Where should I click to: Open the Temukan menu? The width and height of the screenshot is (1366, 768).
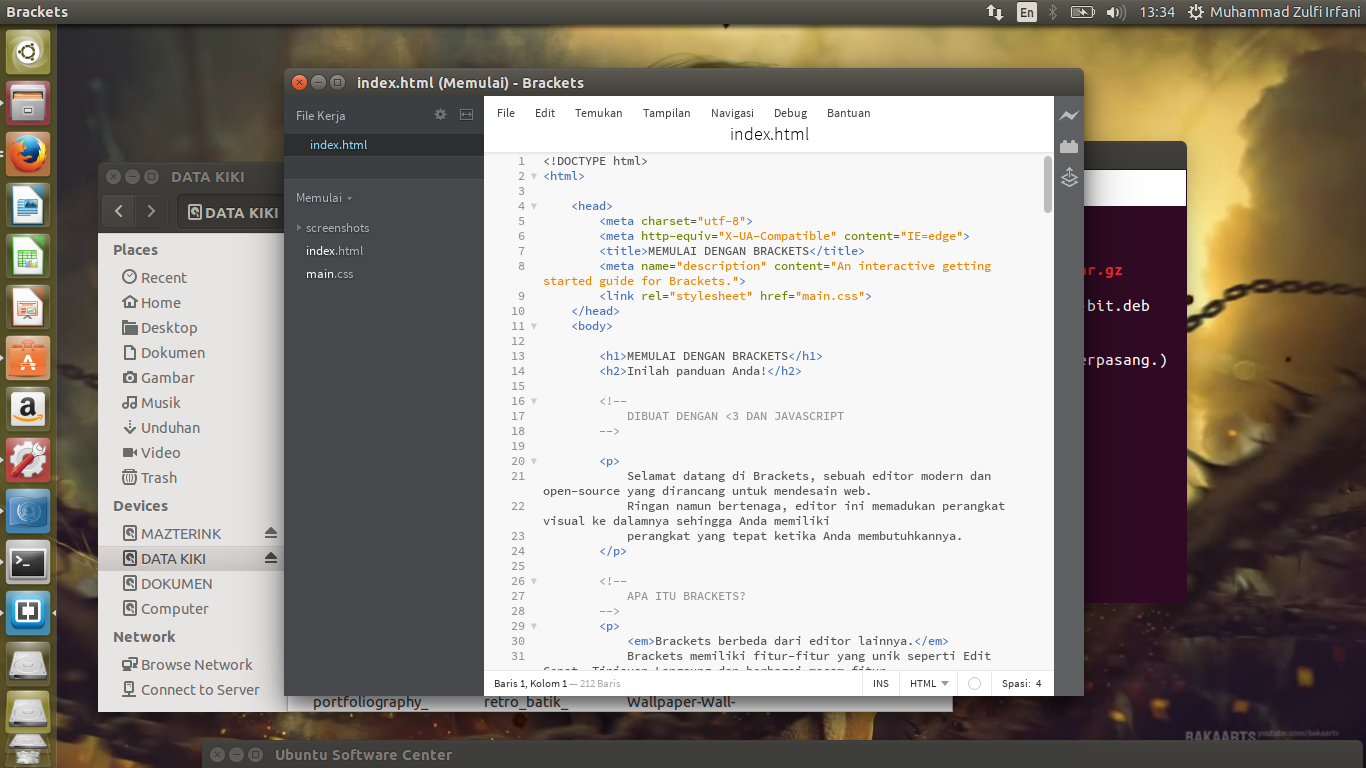[x=599, y=113]
